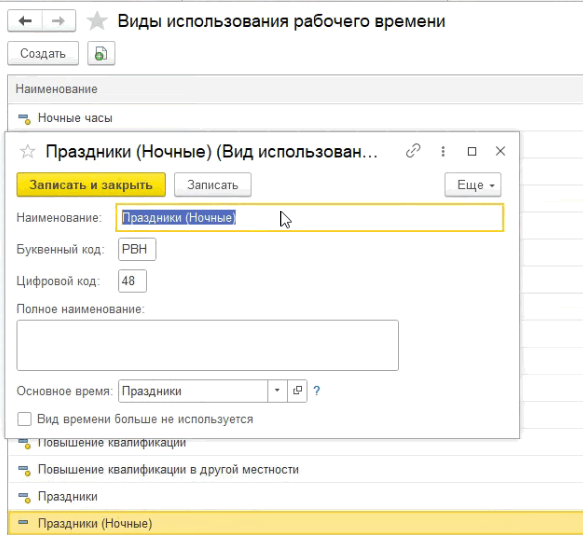The image size is (583, 535).
Task: Get link to object via chain icon
Action: pos(413,151)
